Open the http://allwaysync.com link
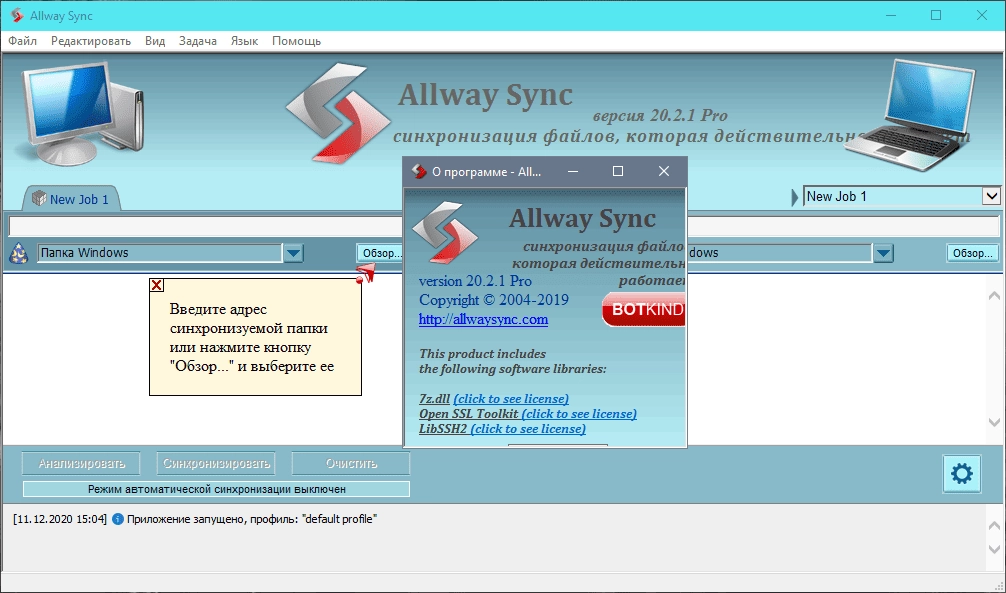The height and width of the screenshot is (593, 1006). click(x=483, y=319)
